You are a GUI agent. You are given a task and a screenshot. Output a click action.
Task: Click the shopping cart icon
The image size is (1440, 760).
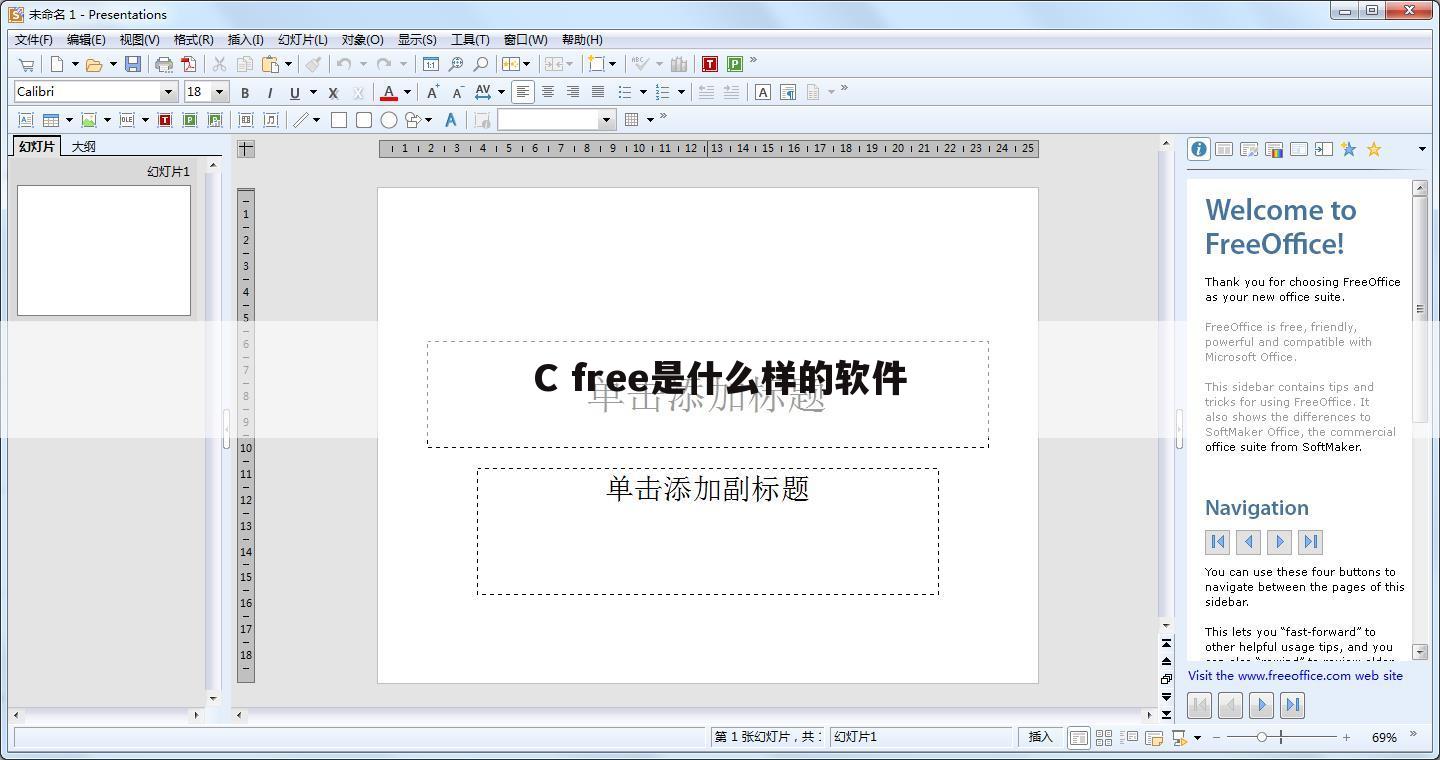(27, 64)
